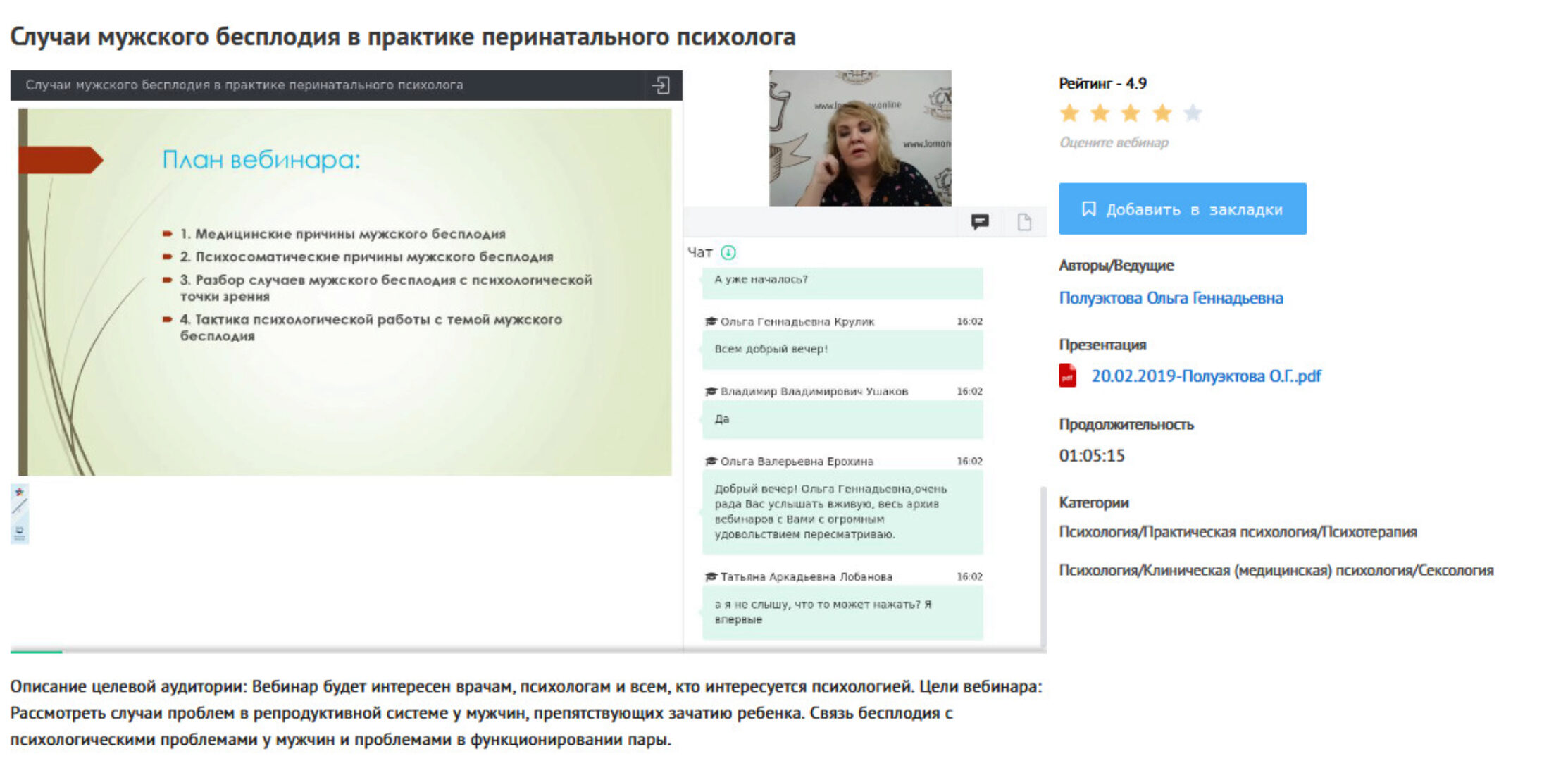The height and width of the screenshot is (761, 1568).
Task: Open chat via the speech bubble icon
Action: (x=982, y=221)
